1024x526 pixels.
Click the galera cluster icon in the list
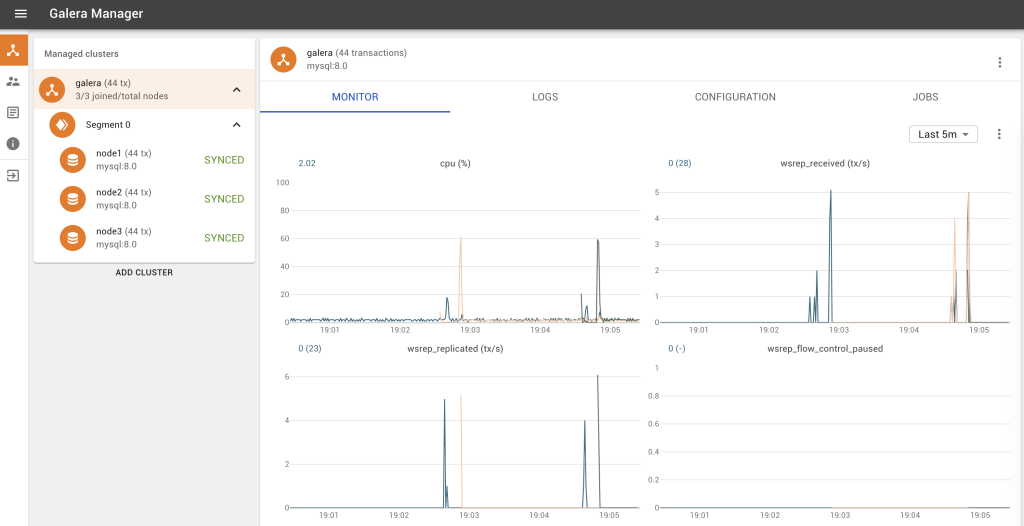(52, 90)
